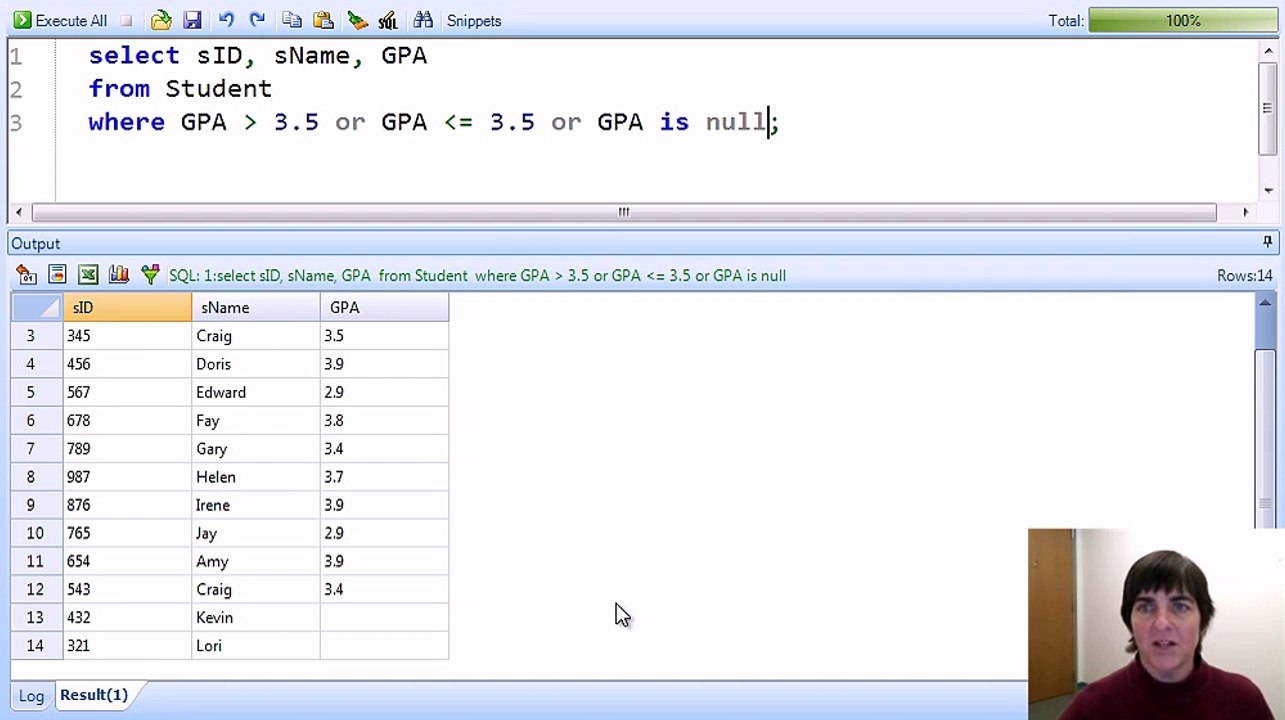The width and height of the screenshot is (1285, 720).
Task: Click the Total progress bar showing 100%
Action: [1183, 20]
